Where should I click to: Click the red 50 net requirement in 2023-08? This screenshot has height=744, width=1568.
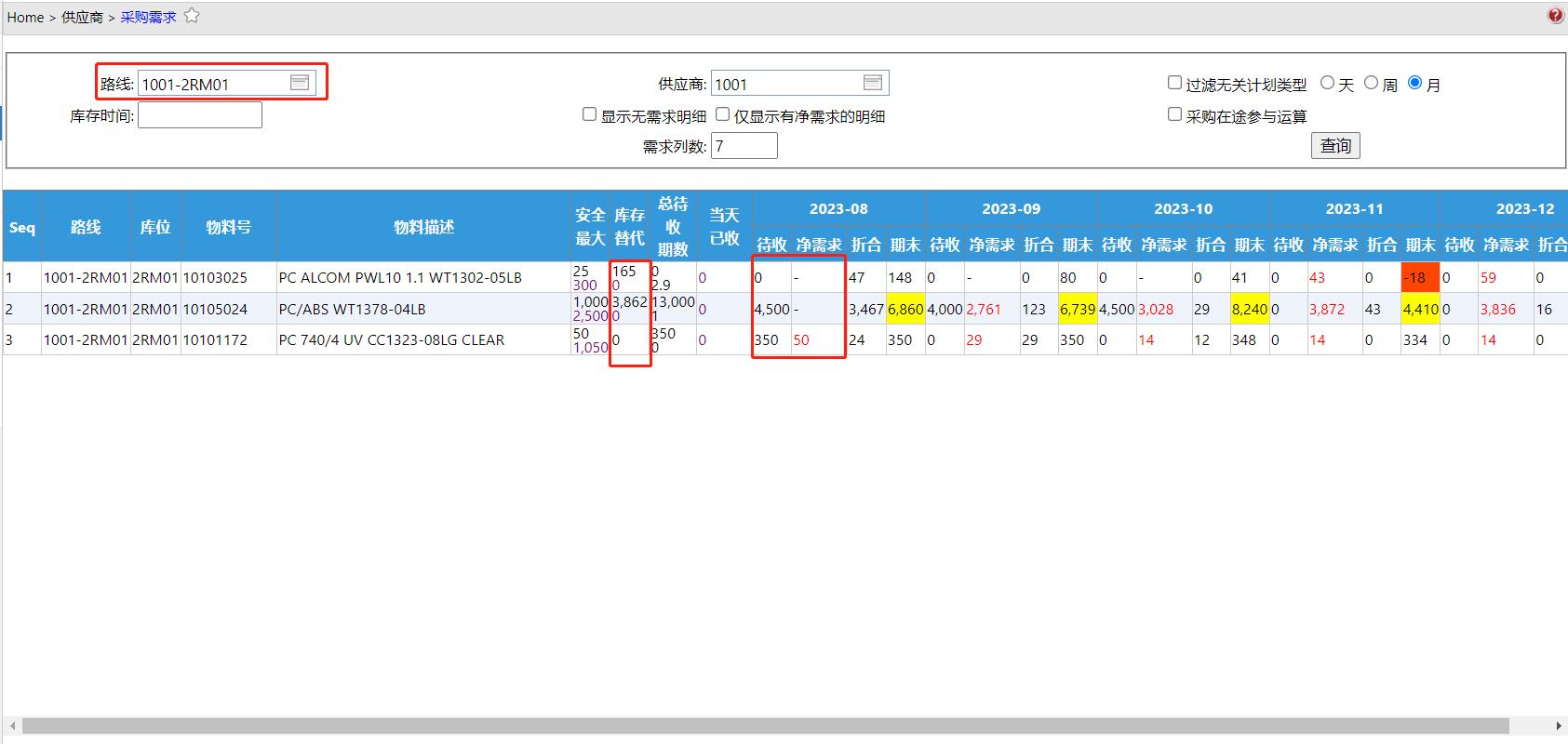(801, 339)
